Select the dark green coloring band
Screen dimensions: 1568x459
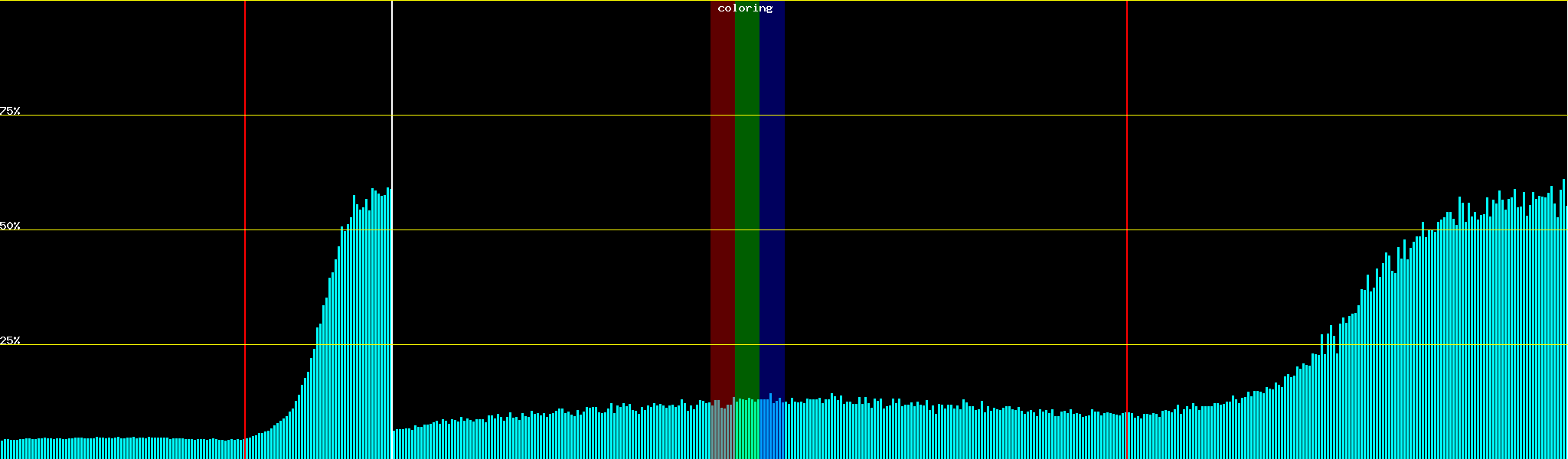coord(746,191)
